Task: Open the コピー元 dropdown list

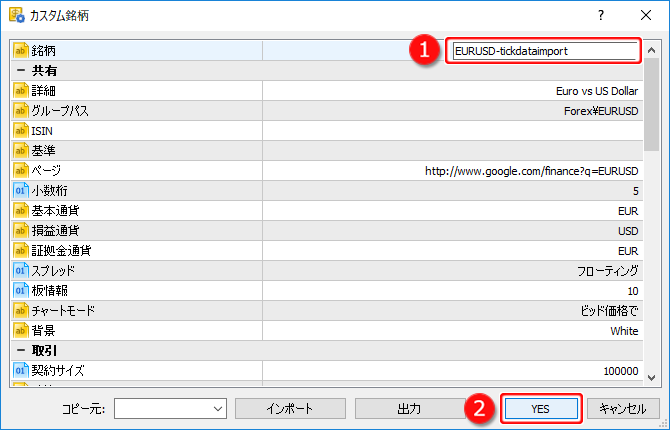Action: (x=218, y=409)
